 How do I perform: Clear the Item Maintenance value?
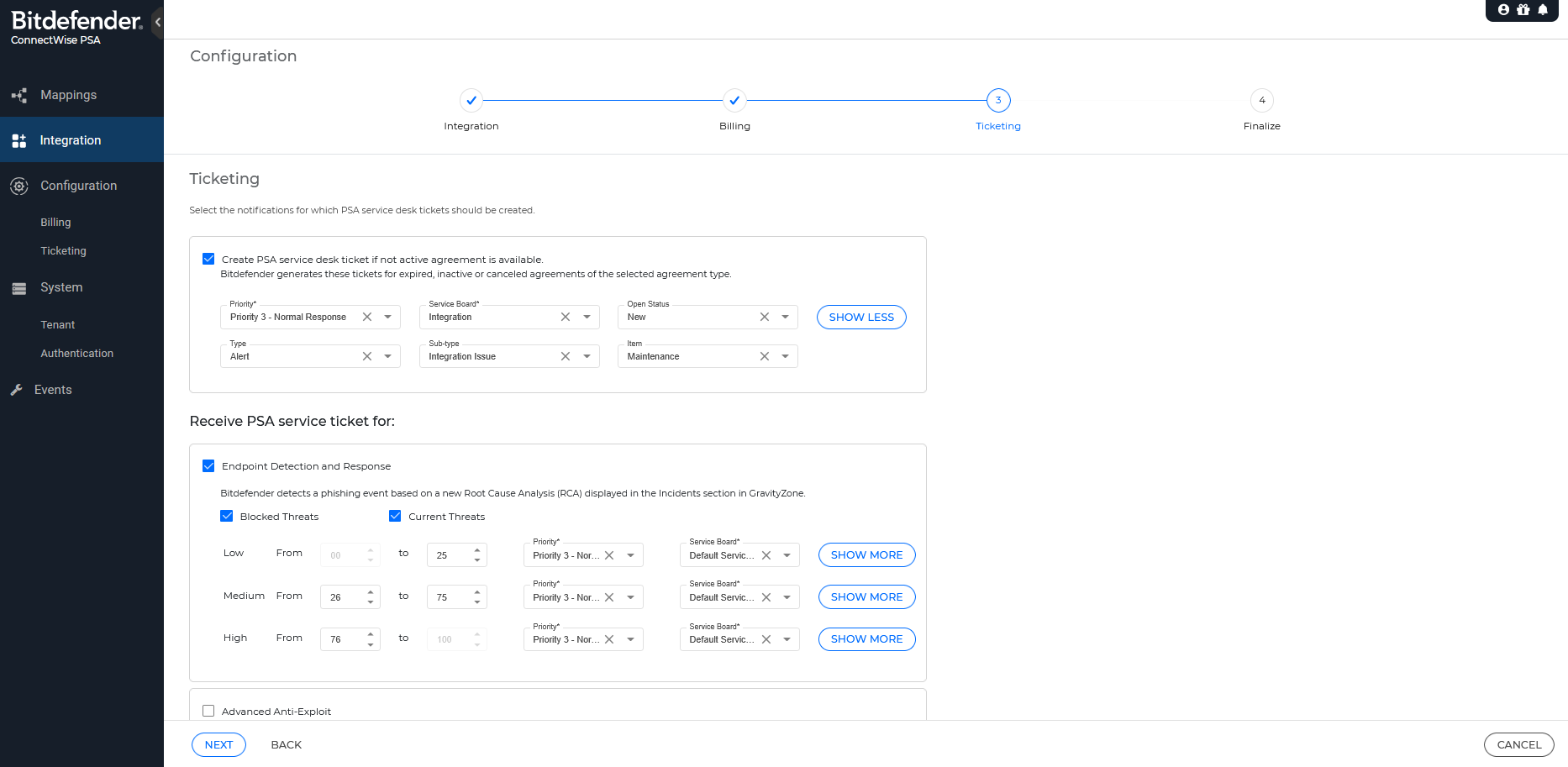pos(765,356)
